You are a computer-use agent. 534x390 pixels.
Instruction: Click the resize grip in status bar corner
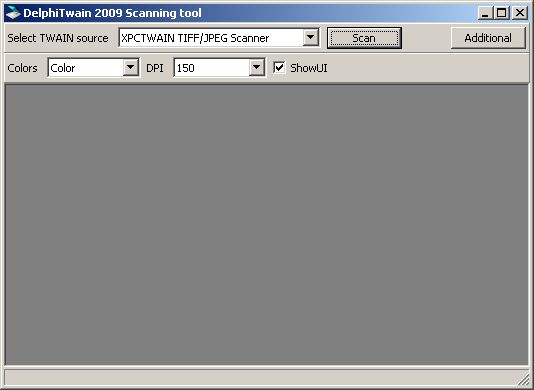(523, 379)
